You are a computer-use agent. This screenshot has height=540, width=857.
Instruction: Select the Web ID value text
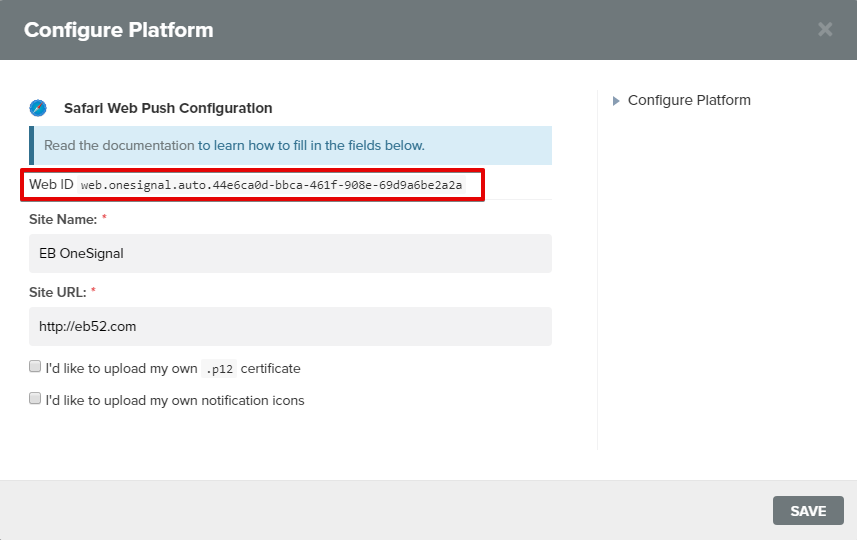[x=271, y=185]
